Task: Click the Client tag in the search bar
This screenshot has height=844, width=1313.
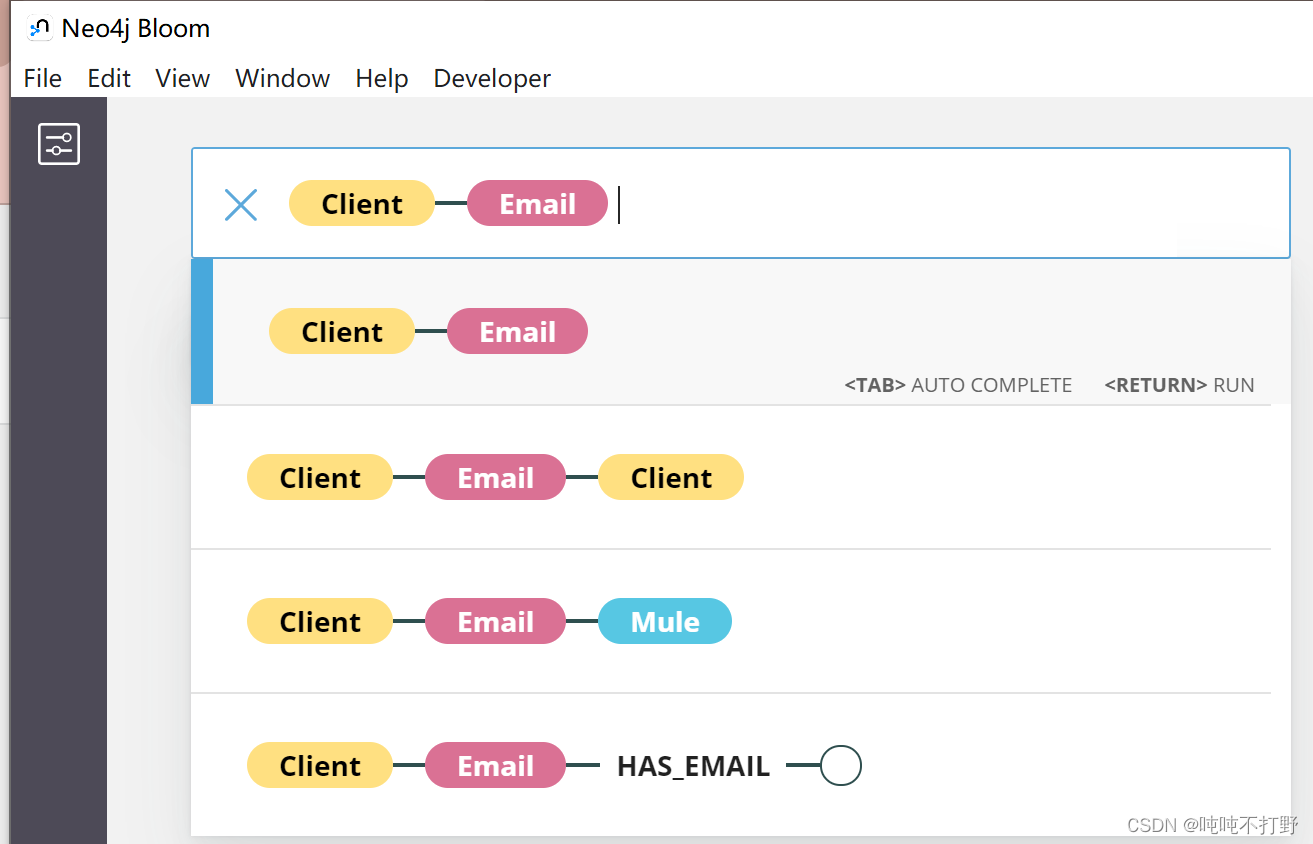Action: 362,204
